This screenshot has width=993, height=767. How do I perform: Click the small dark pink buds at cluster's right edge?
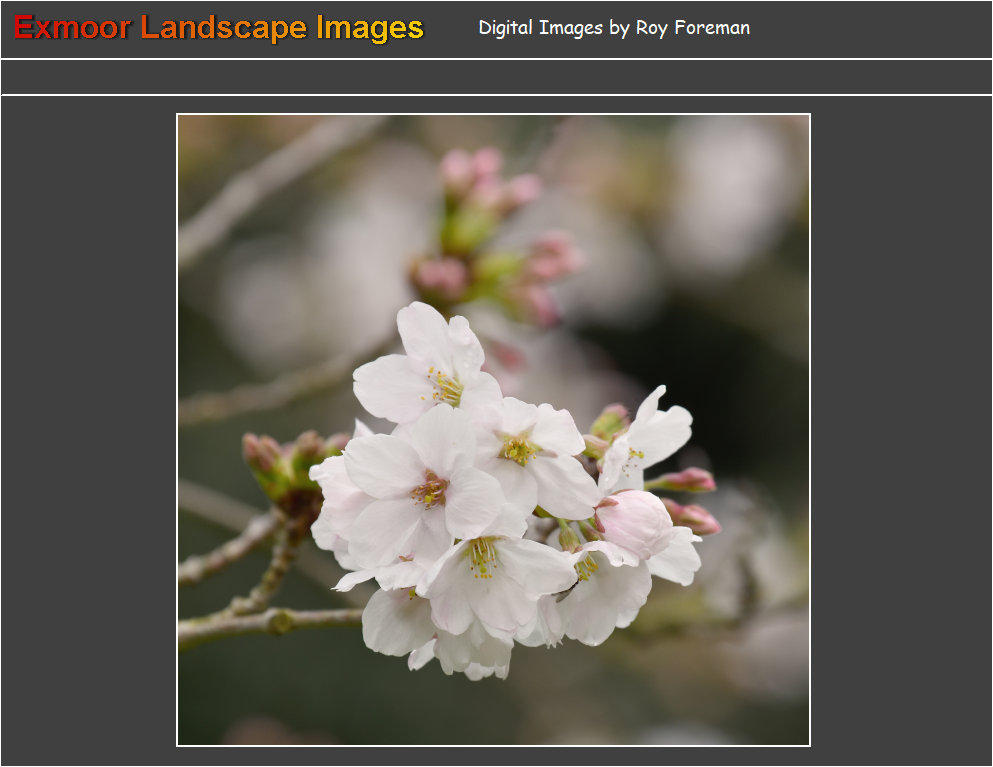(x=690, y=498)
